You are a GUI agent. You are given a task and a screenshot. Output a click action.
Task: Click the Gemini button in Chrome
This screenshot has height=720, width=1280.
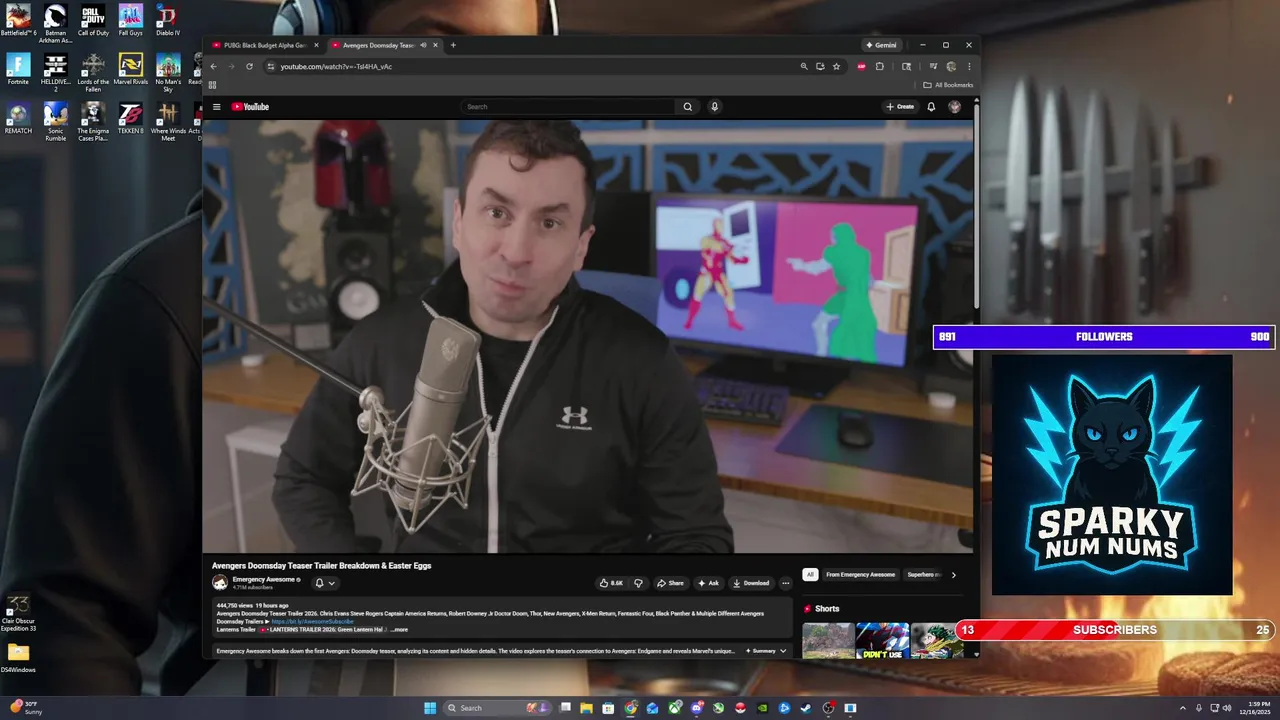(881, 45)
